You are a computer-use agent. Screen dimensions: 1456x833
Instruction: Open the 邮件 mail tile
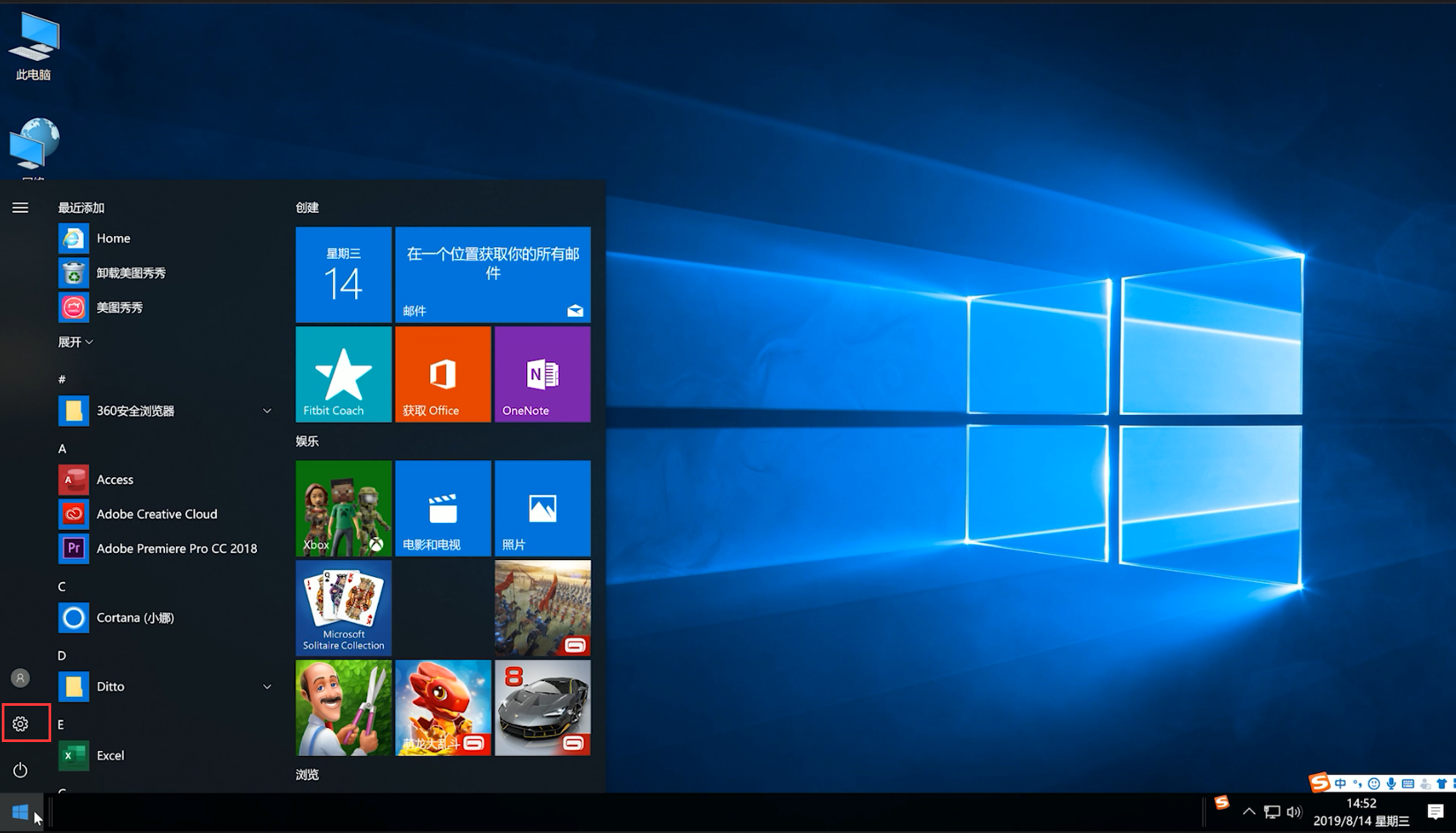click(493, 275)
